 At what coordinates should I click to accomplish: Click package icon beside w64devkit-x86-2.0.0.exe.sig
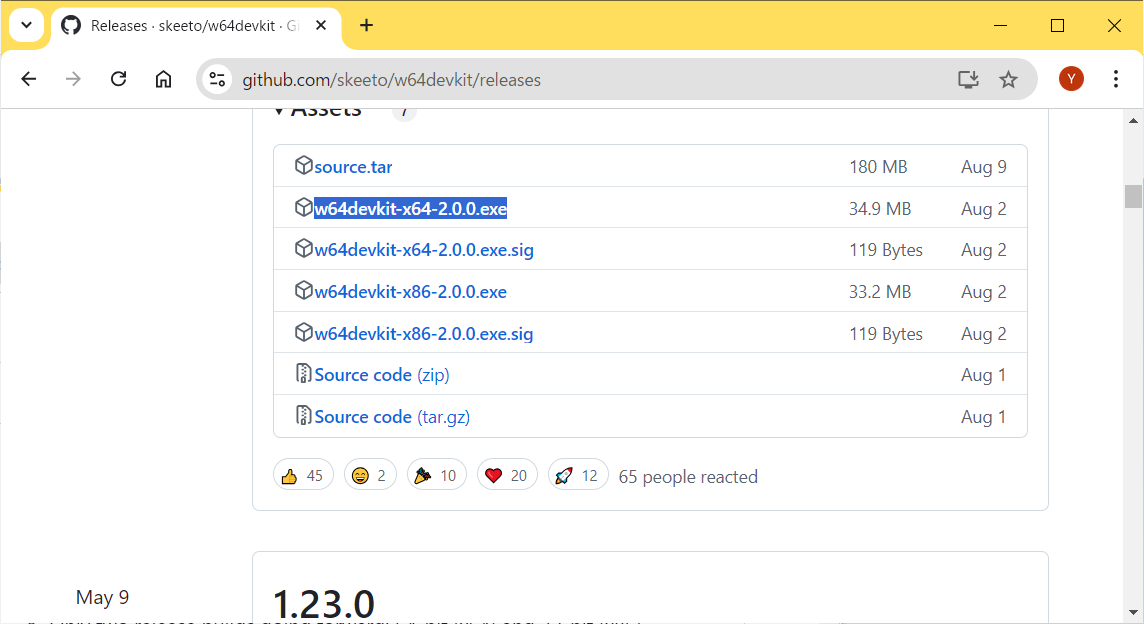(304, 332)
